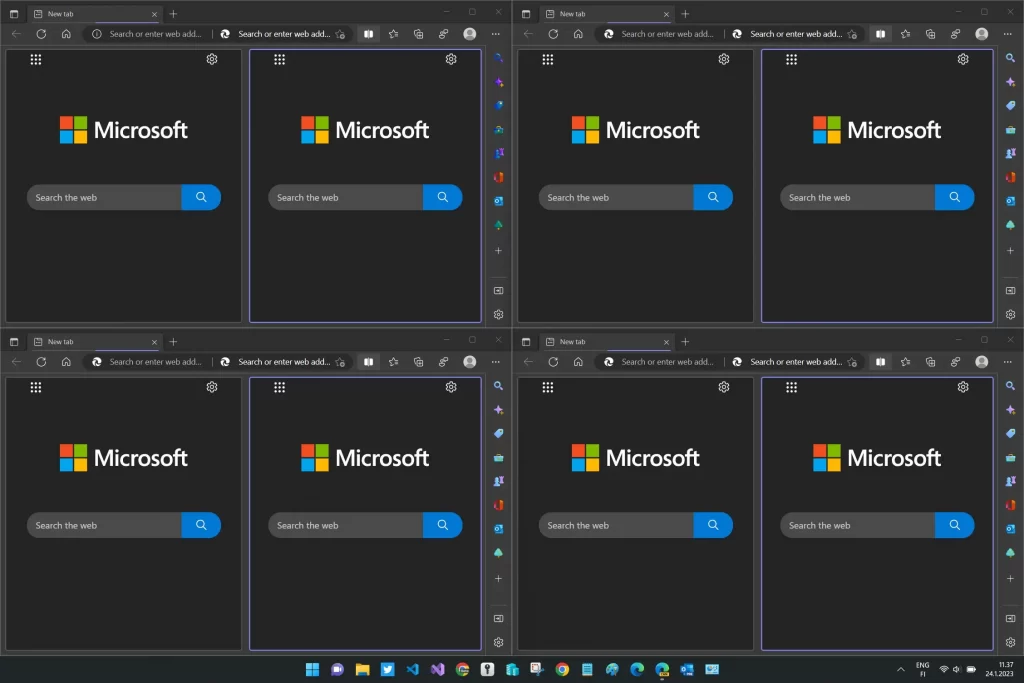Click the waffle app launcher icon
Viewport: 1024px width, 683px height.
coord(35,60)
